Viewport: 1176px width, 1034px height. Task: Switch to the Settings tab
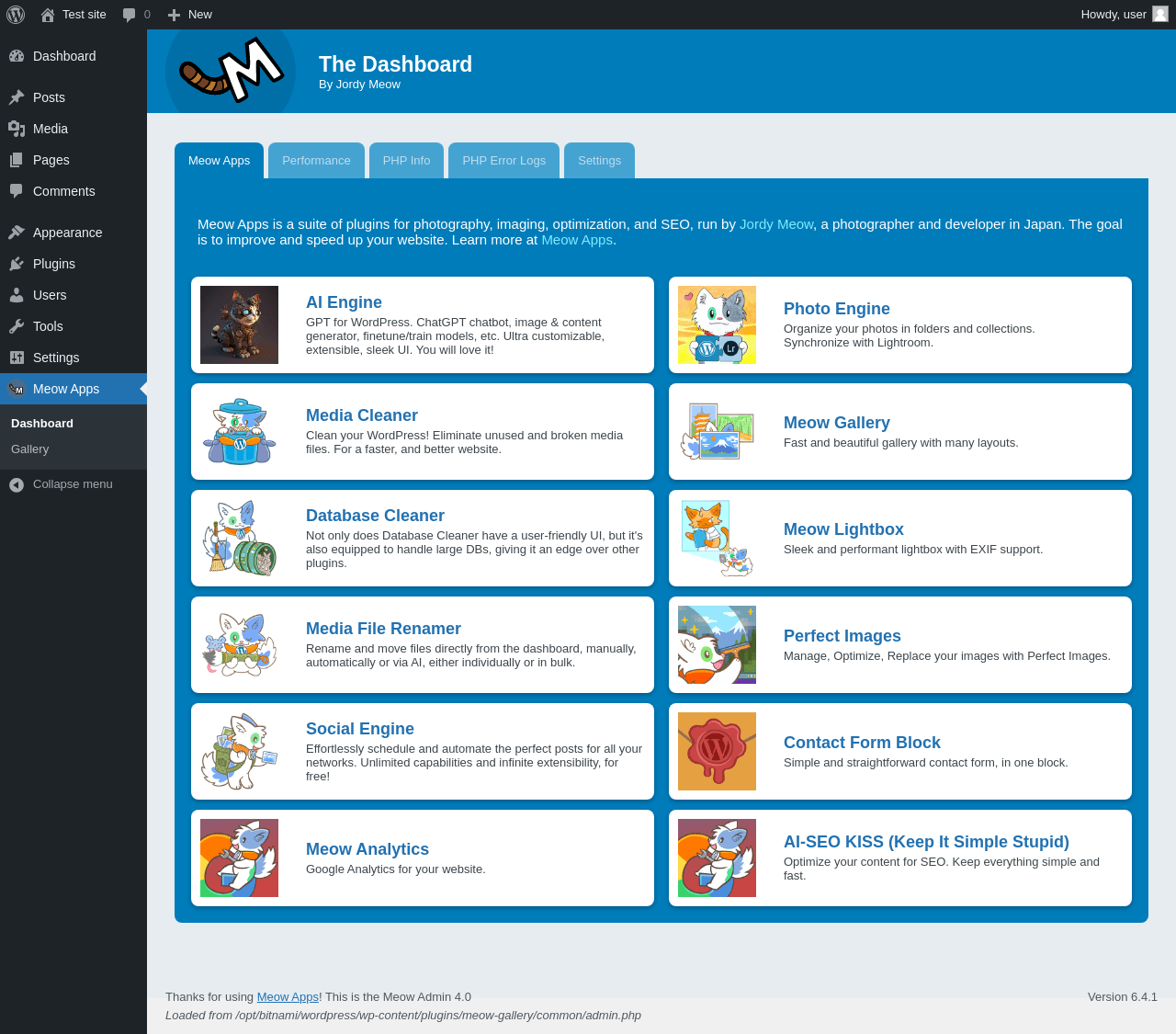point(599,160)
